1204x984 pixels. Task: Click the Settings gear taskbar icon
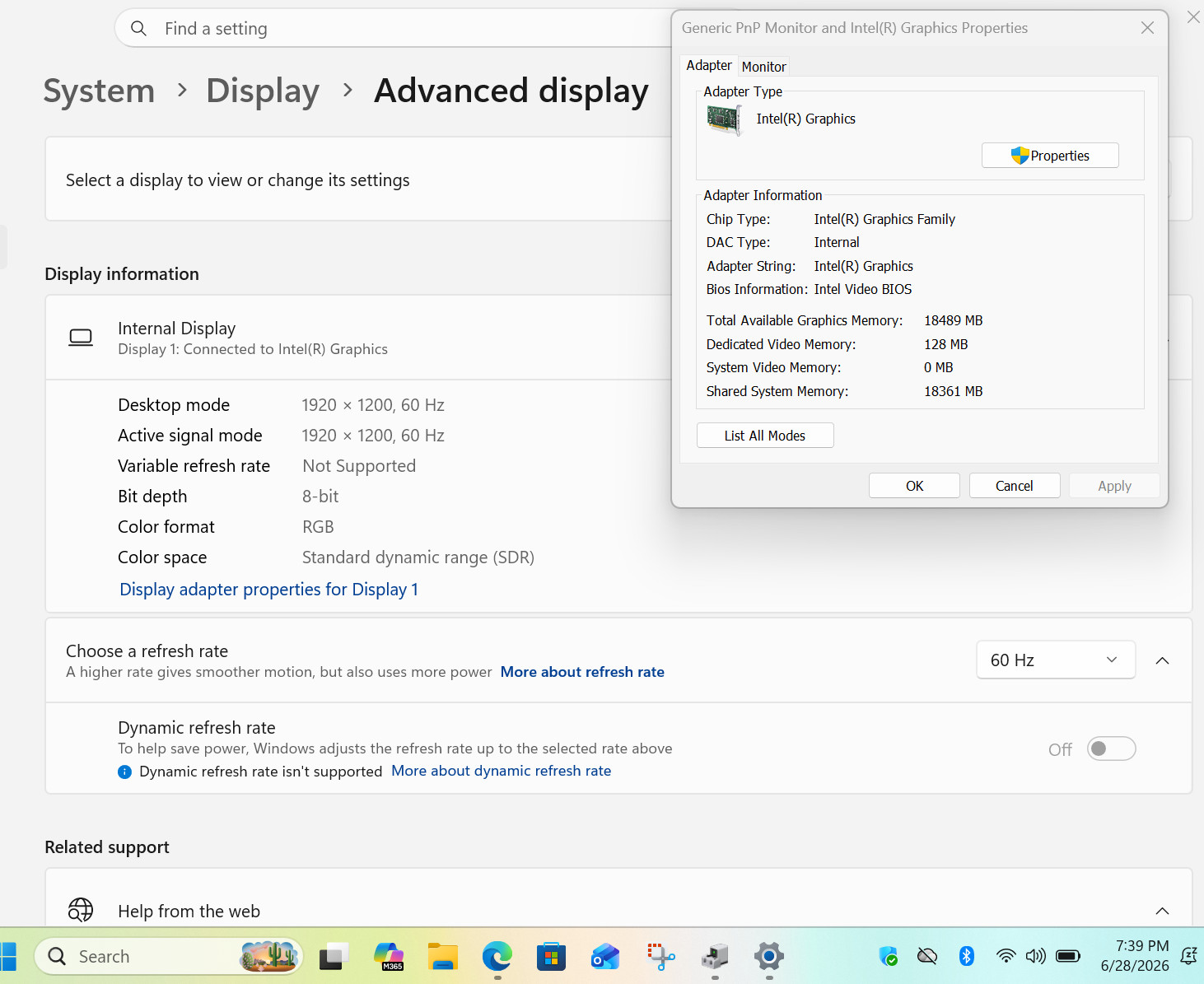[768, 956]
